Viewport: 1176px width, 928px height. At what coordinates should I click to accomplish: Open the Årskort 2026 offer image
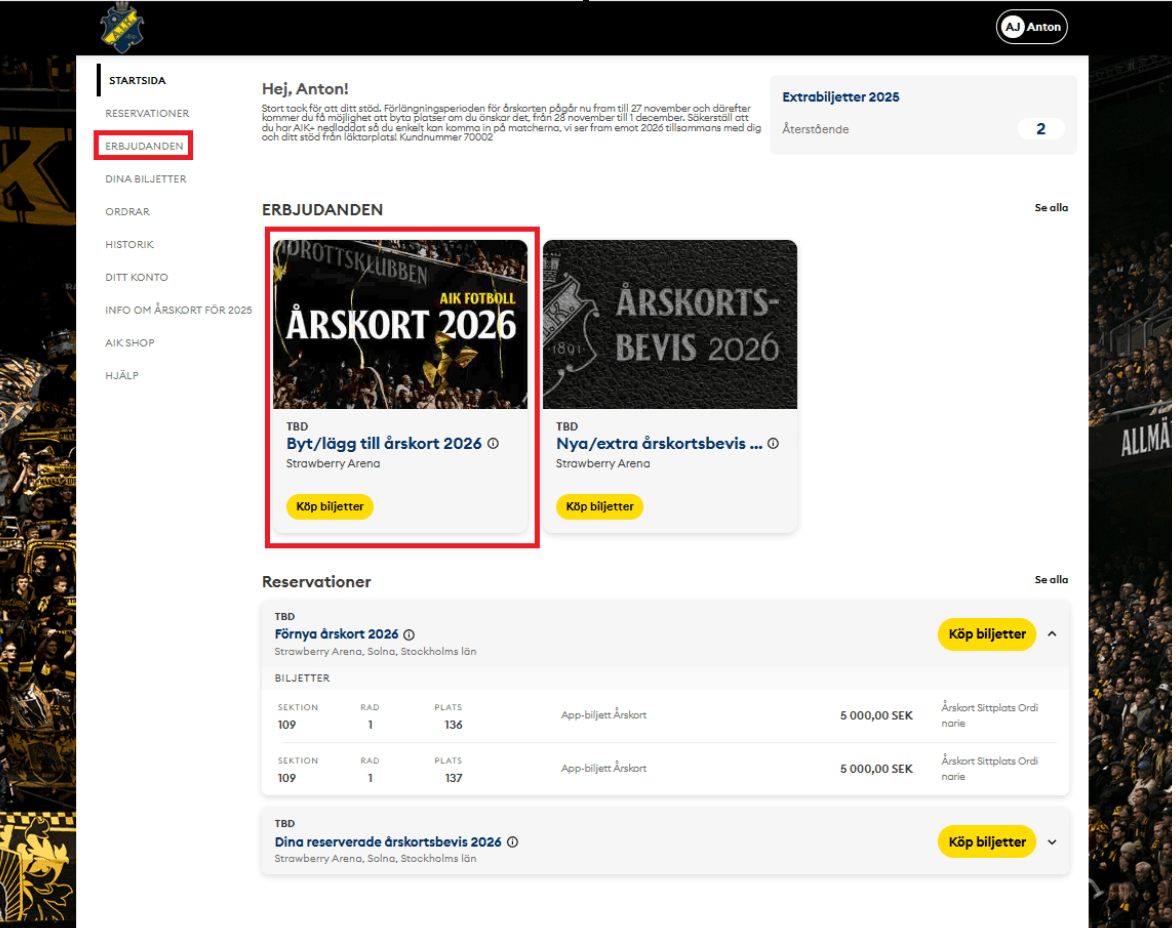400,324
